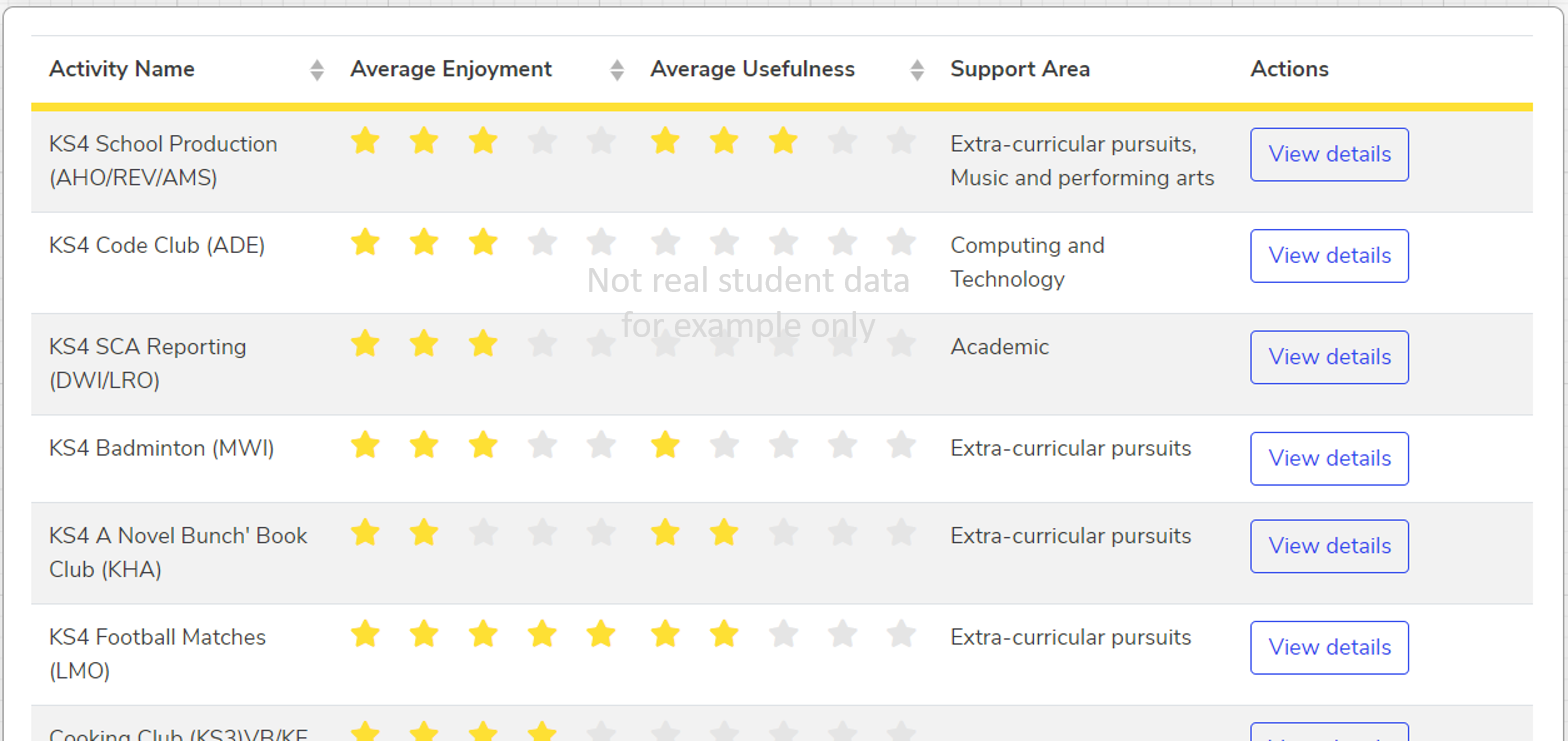Click first usefulness star for KS4 Badminton
Screen dimensions: 1568x741
point(665,445)
